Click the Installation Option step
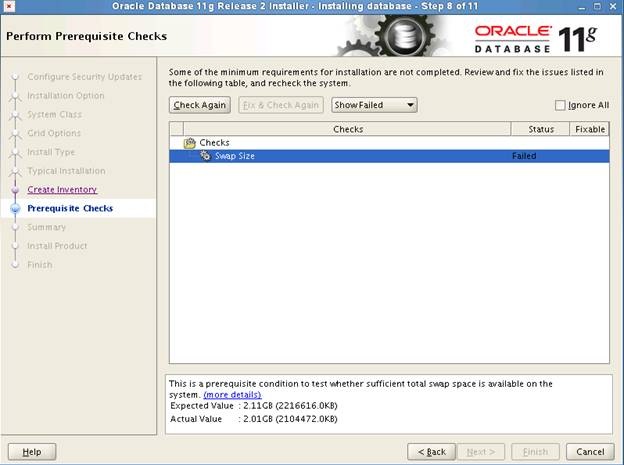The width and height of the screenshot is (624, 465). (66, 96)
